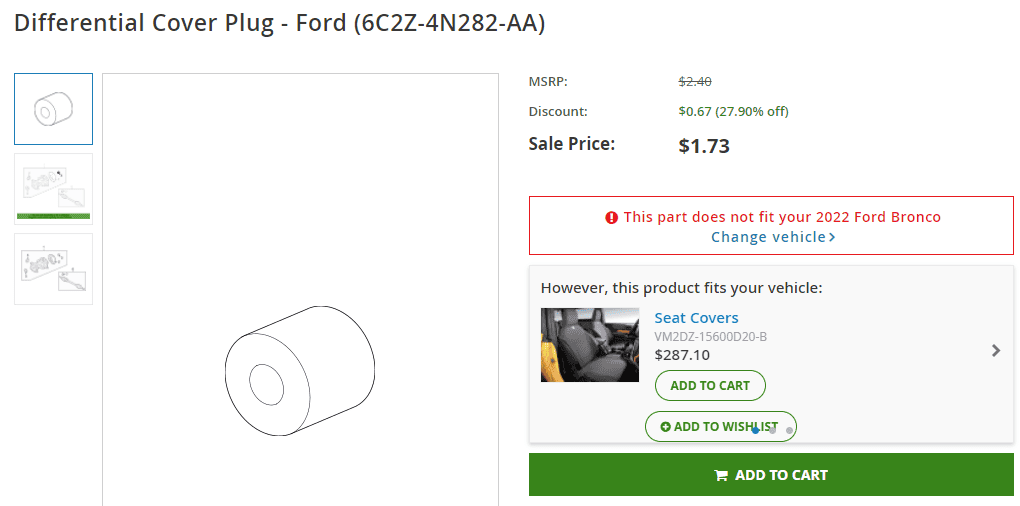Screen dimensions: 1020x506
Task: Click the chevron beside Change vehicle
Action: [x=832, y=237]
